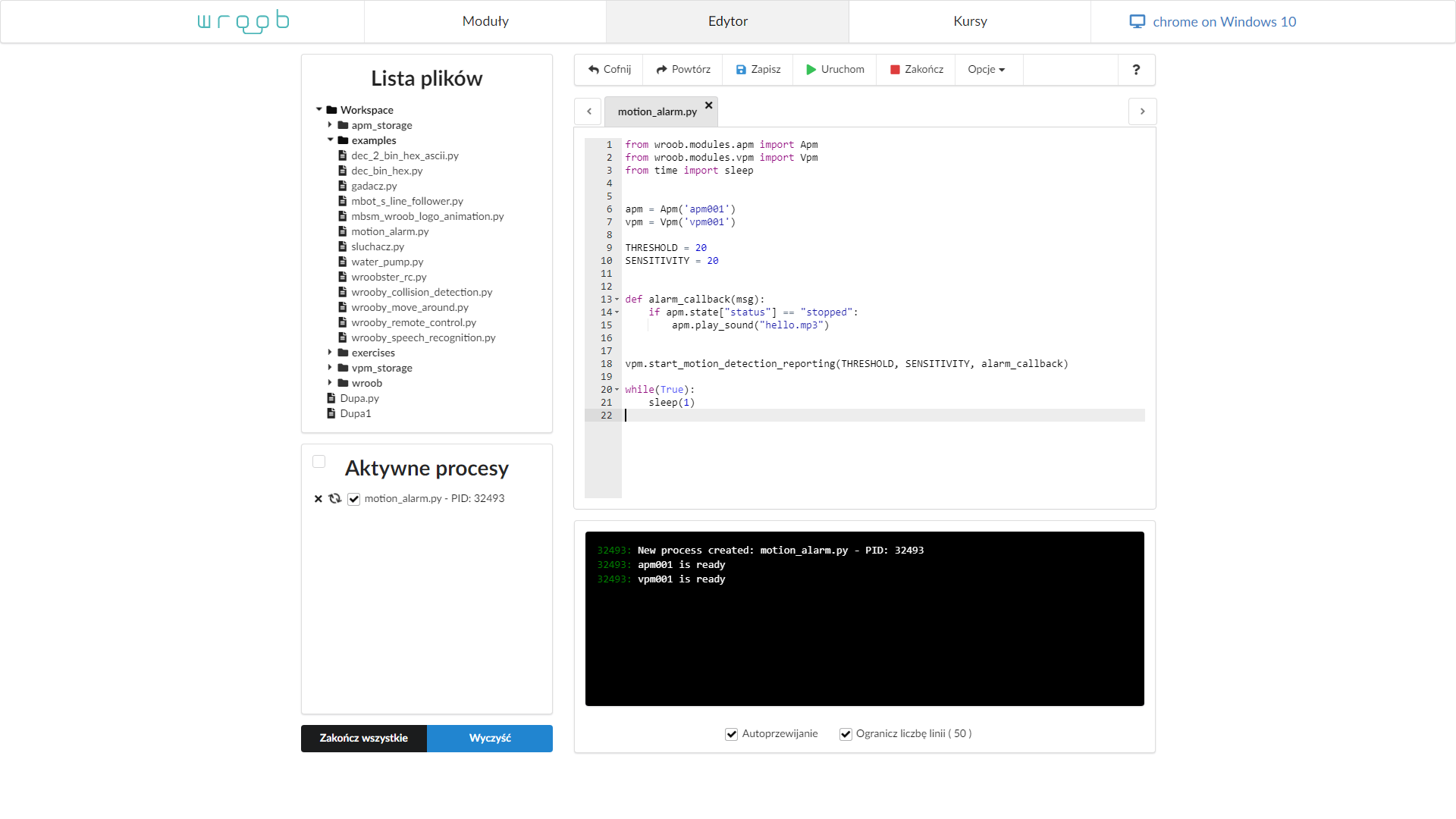The height and width of the screenshot is (819, 1456).
Task: Toggle select-all checkbox beside Aktywne procesy
Action: [319, 462]
